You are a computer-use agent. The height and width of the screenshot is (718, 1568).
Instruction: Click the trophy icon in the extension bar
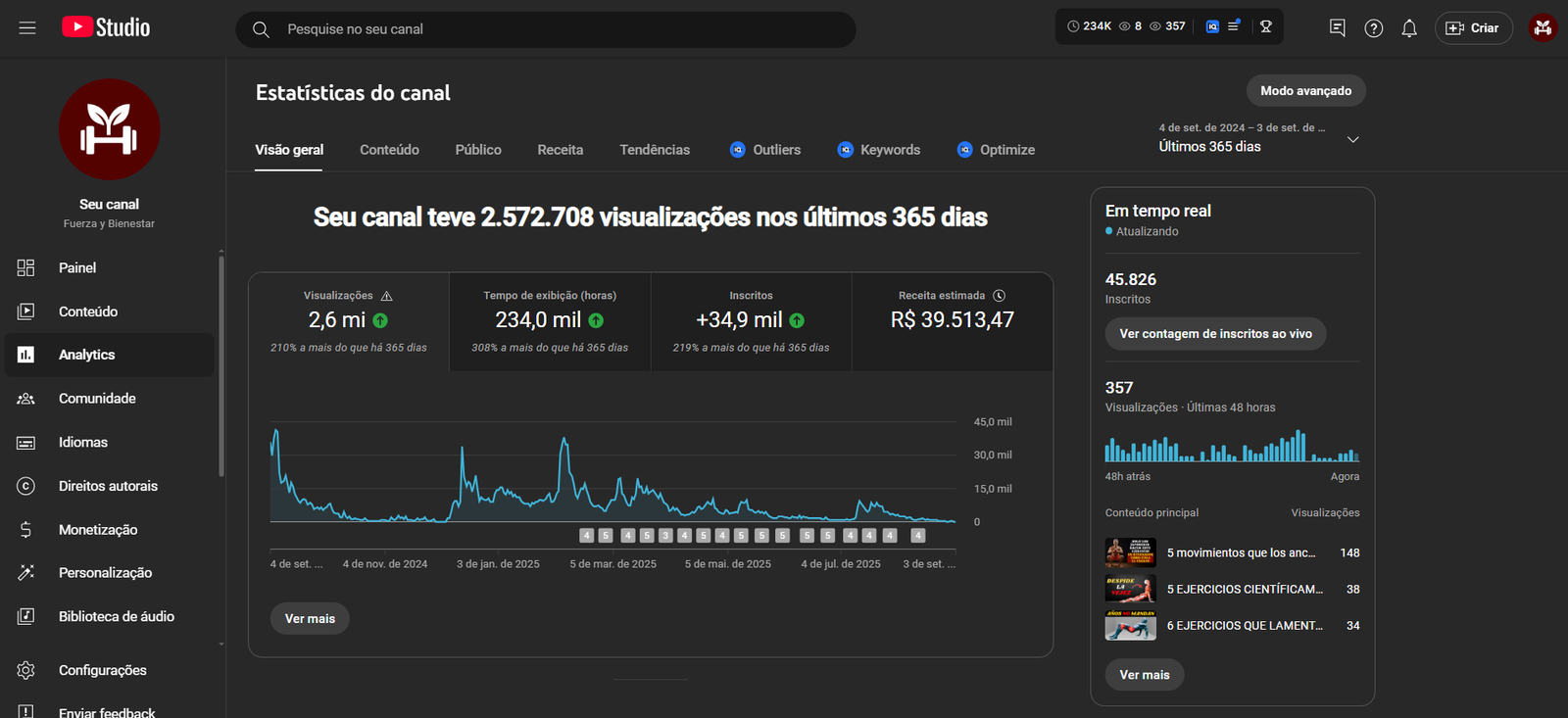pyautogui.click(x=1266, y=26)
